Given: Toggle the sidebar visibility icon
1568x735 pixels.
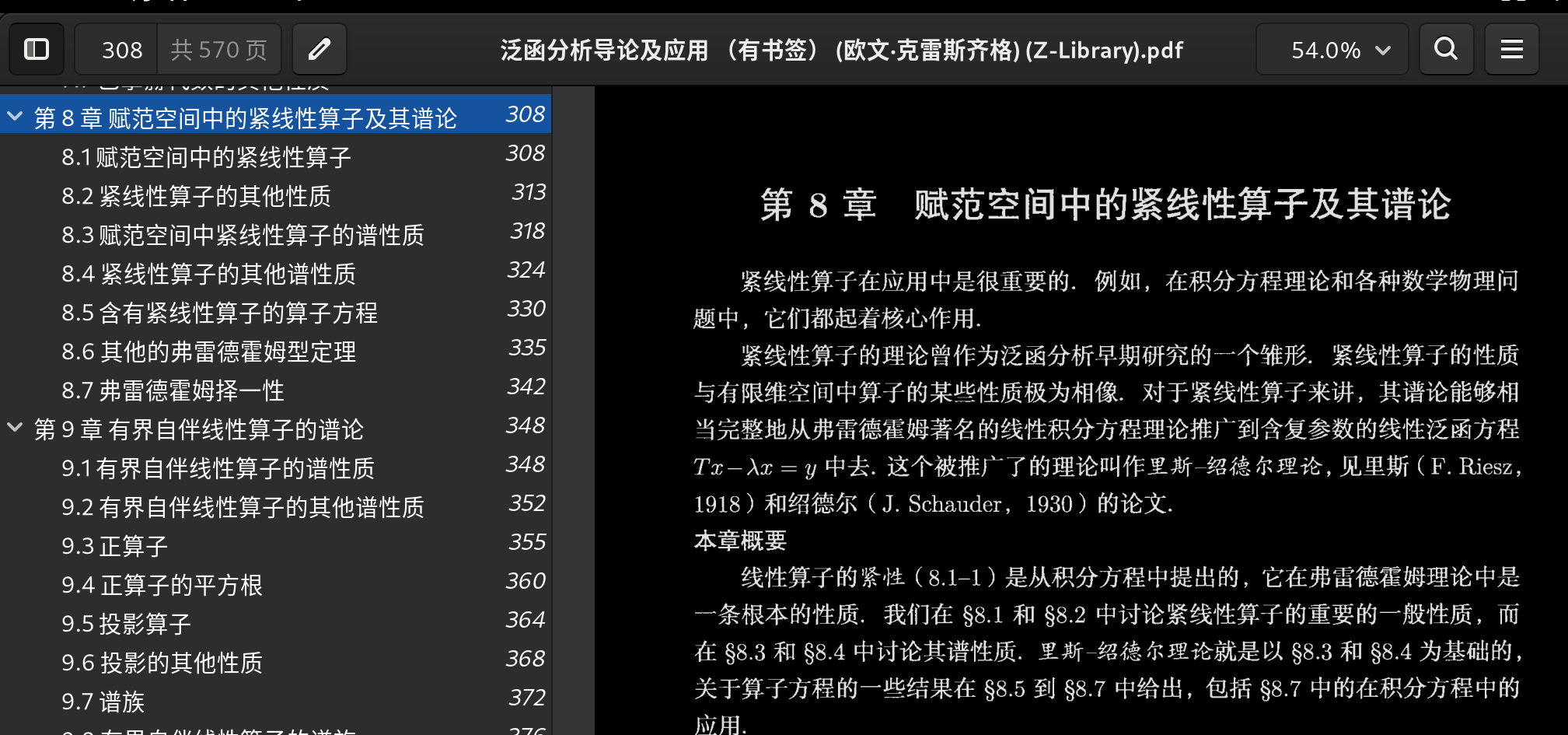Looking at the screenshot, I should [36, 49].
